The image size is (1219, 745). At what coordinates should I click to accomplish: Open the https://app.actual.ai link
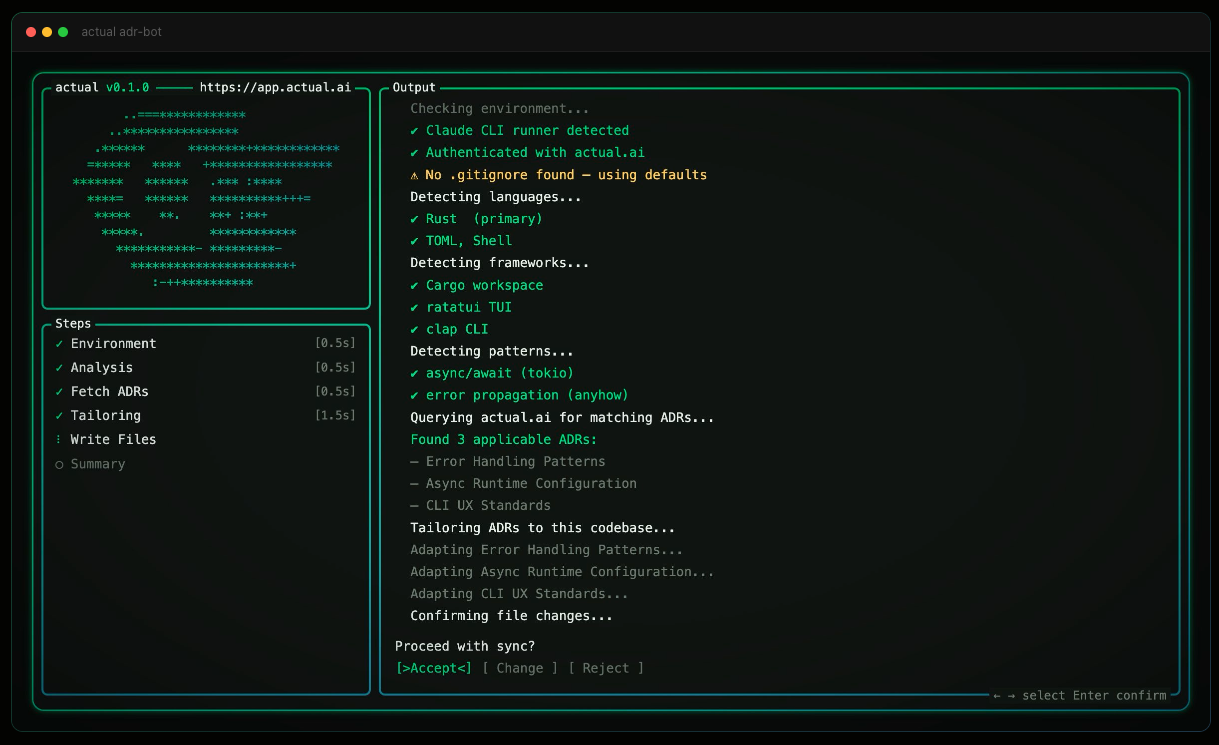275,87
